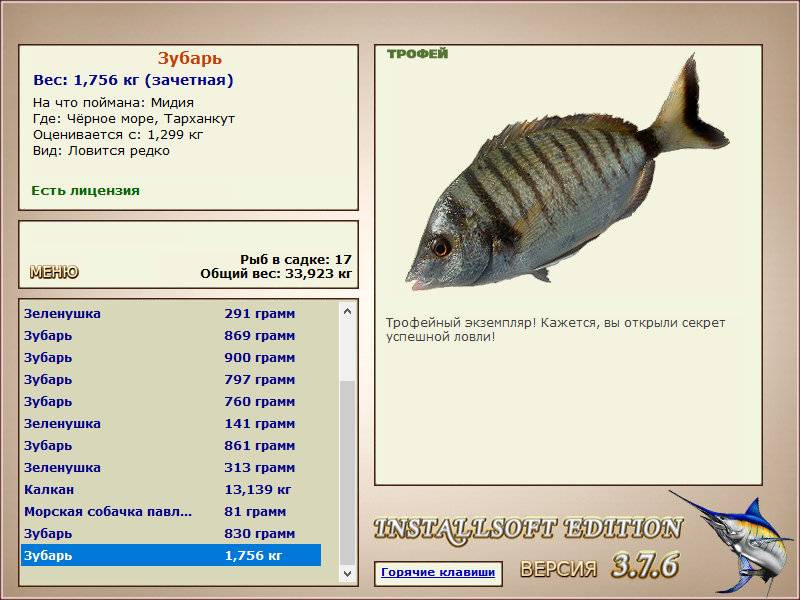This screenshot has width=800, height=600.
Task: Click the scrollbar down arrow in fish list
Action: 347,573
